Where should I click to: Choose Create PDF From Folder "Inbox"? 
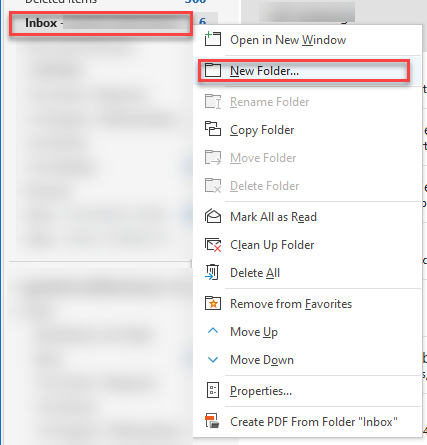pos(314,422)
